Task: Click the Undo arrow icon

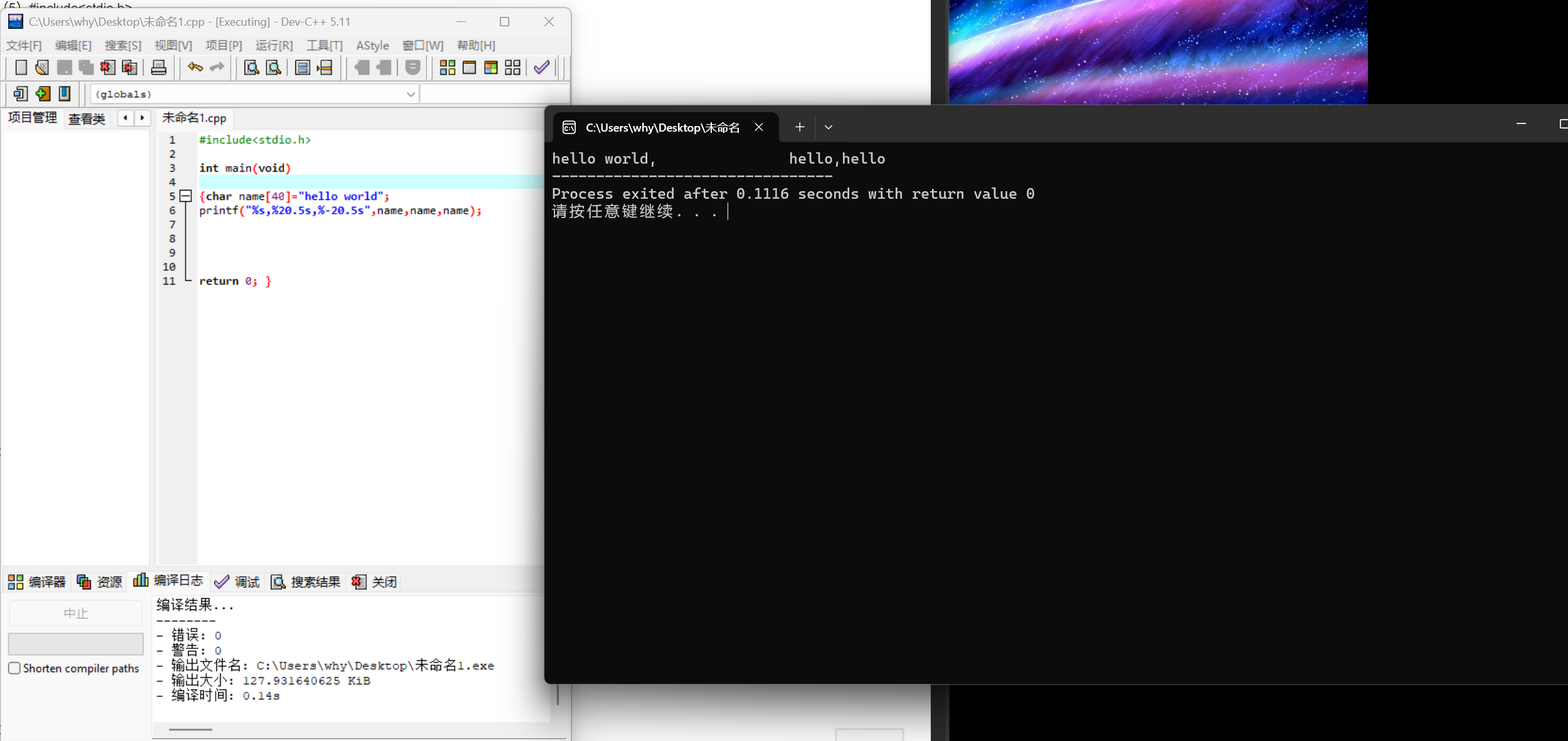Action: point(195,67)
